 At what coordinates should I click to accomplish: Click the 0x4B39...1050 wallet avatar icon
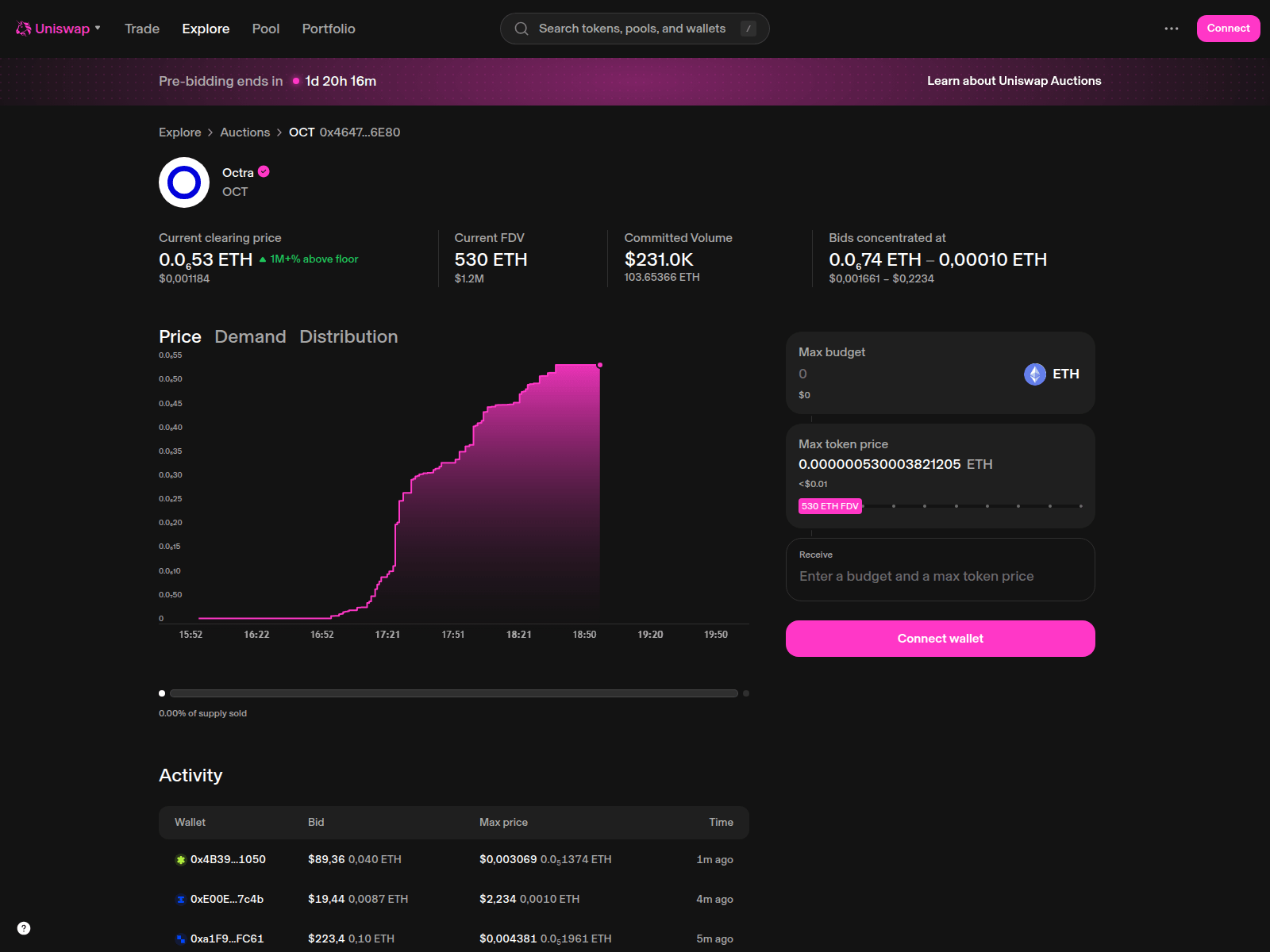181,860
